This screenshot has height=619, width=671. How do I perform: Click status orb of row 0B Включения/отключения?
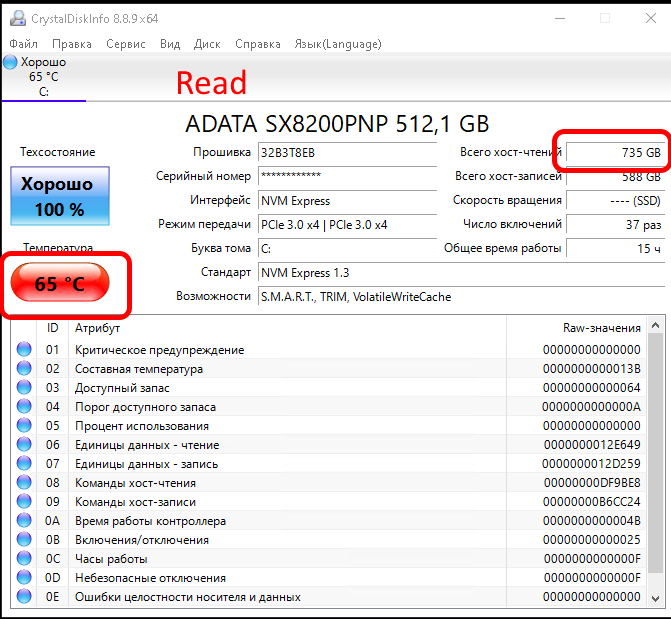click(x=24, y=539)
